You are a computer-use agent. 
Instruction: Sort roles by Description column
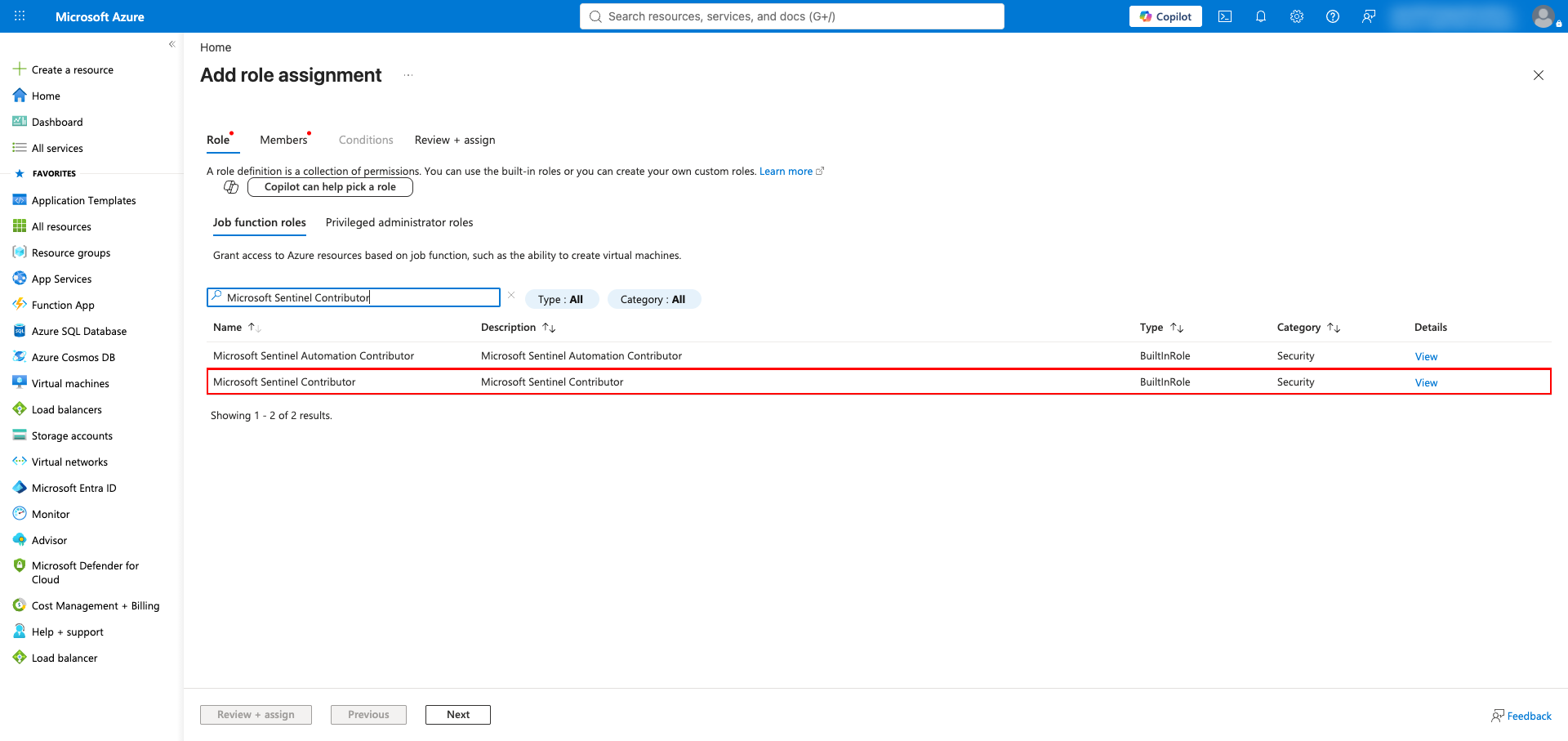point(519,328)
